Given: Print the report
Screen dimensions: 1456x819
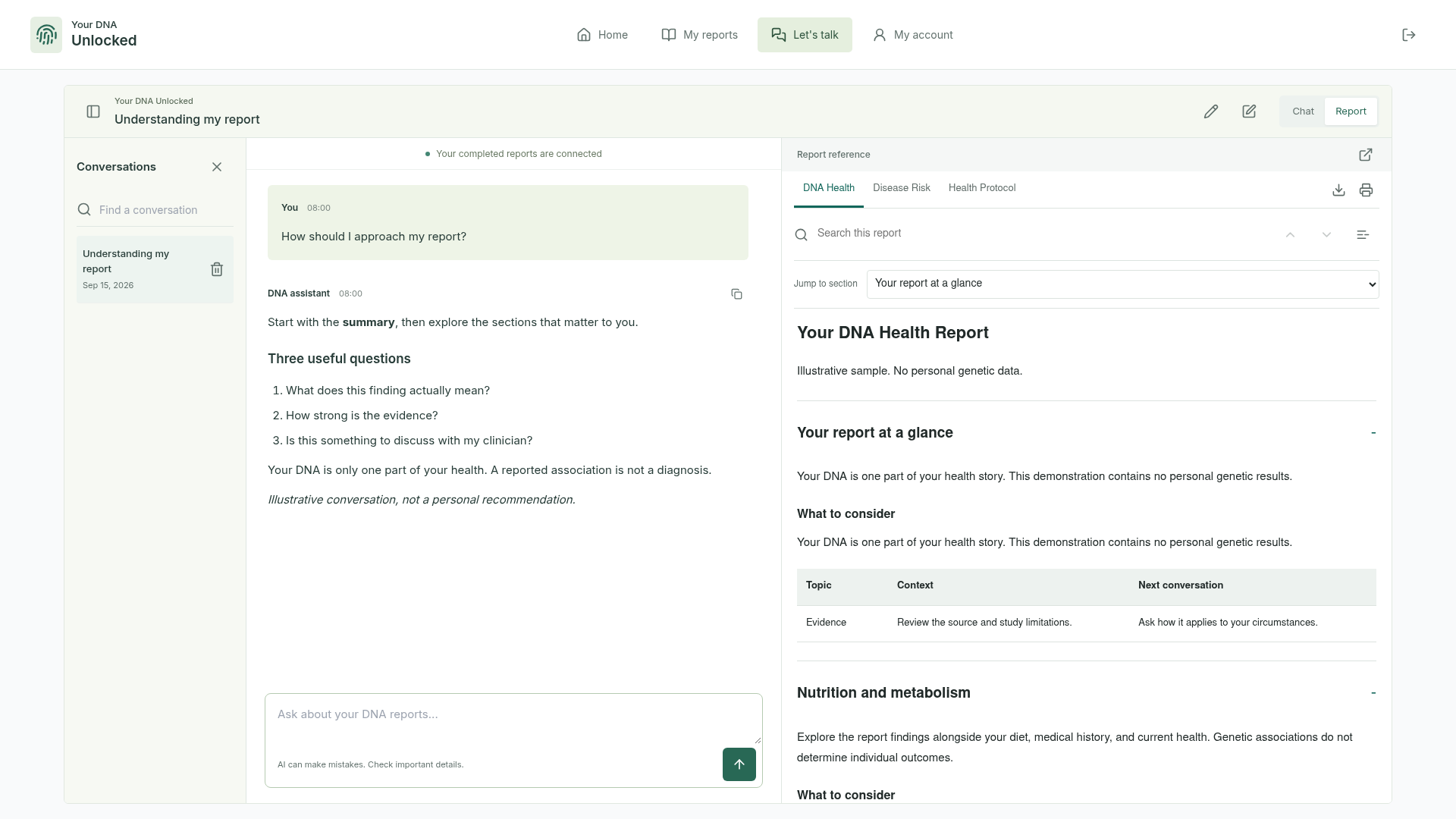Looking at the screenshot, I should (1366, 190).
